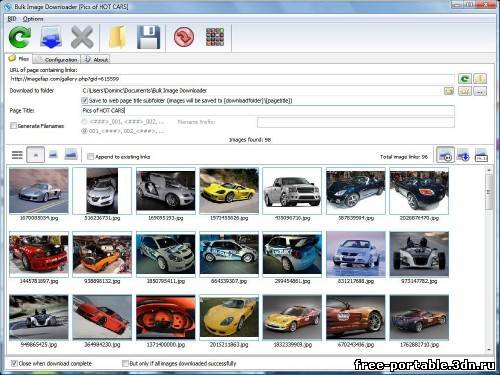This screenshot has height=375, width=500.
Task: Click the rightmost image filter icon in thumbnail toolbar
Action: pos(481,155)
